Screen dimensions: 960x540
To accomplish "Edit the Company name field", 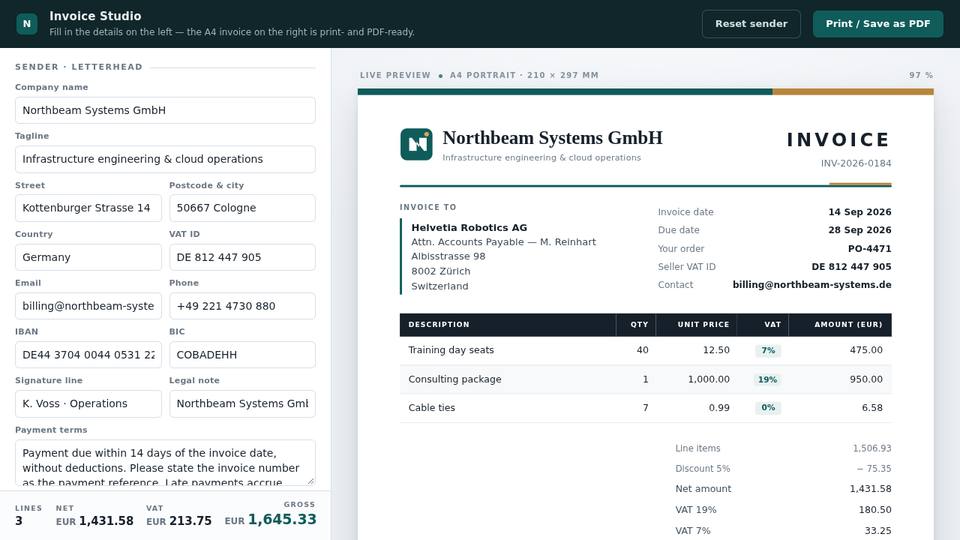I will [x=165, y=110].
